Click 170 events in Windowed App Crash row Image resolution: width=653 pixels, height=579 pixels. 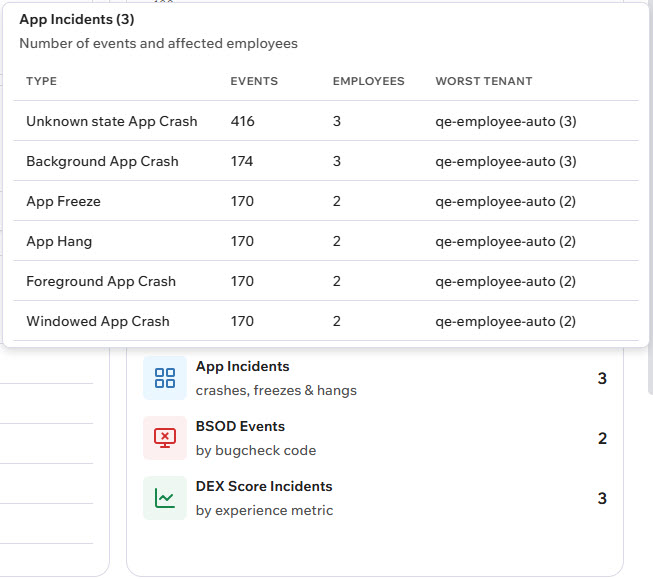pyautogui.click(x=242, y=321)
